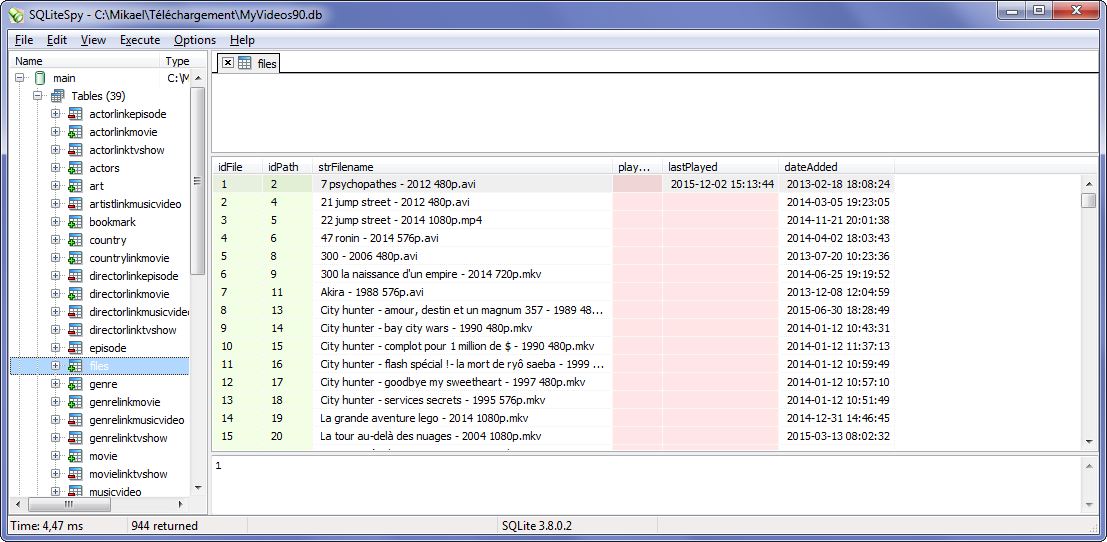This screenshot has height=542, width=1107.
Task: Click the country table icon
Action: point(75,240)
